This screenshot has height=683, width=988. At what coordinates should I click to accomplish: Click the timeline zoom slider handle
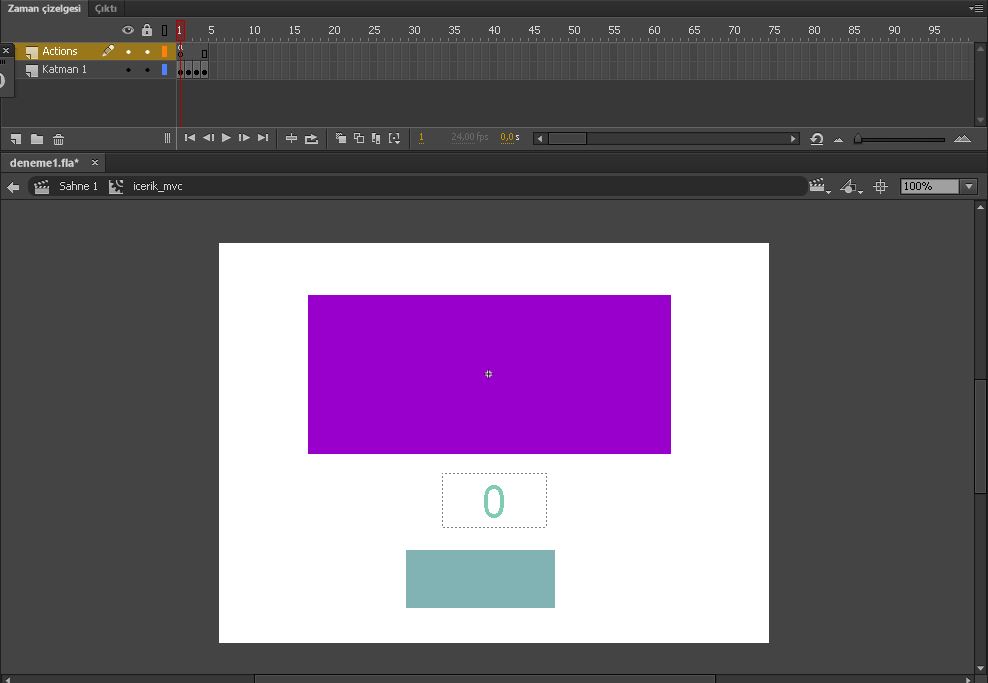click(x=858, y=139)
